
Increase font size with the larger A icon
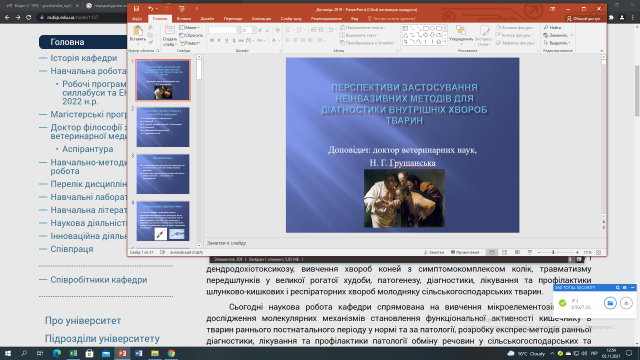[260, 30]
